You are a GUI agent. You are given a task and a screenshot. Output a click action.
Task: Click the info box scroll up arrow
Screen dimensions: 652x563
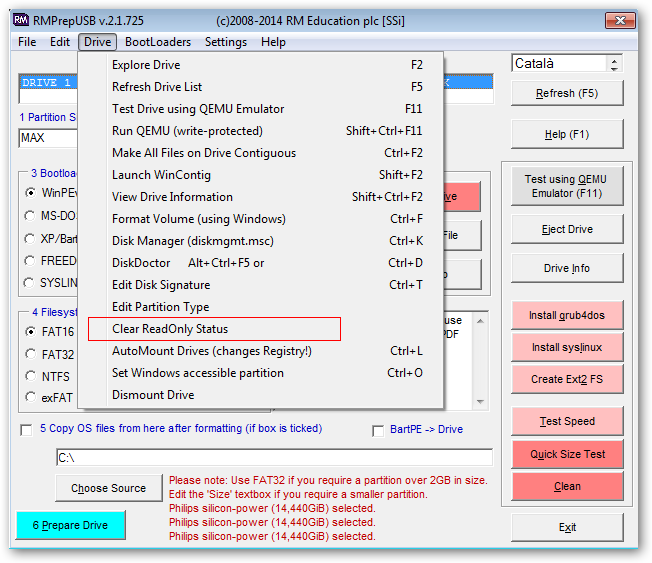point(480,321)
